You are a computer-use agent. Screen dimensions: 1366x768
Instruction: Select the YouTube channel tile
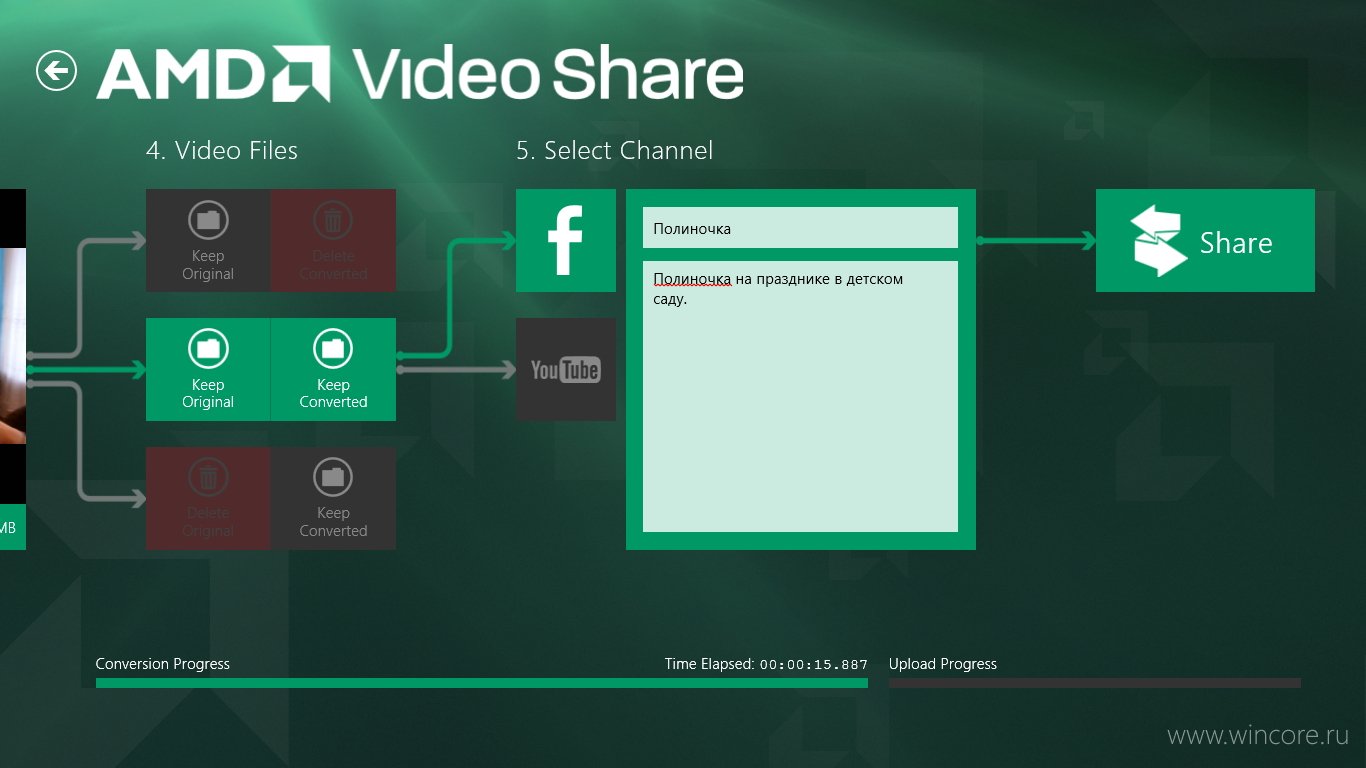[566, 370]
